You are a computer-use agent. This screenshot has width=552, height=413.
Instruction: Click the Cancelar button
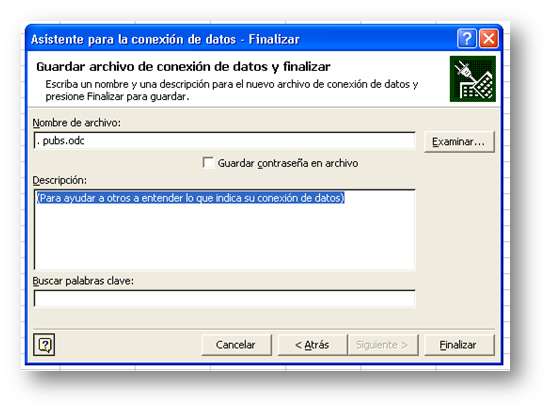coord(236,345)
